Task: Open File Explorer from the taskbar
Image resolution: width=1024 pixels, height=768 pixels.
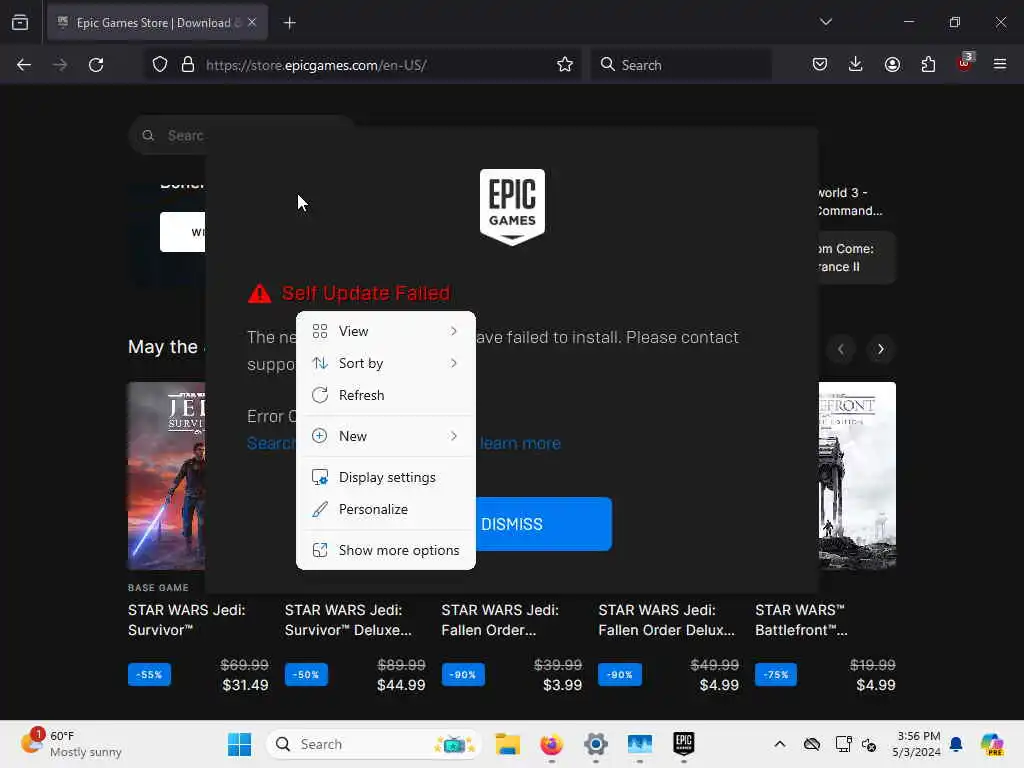Action: 507,744
